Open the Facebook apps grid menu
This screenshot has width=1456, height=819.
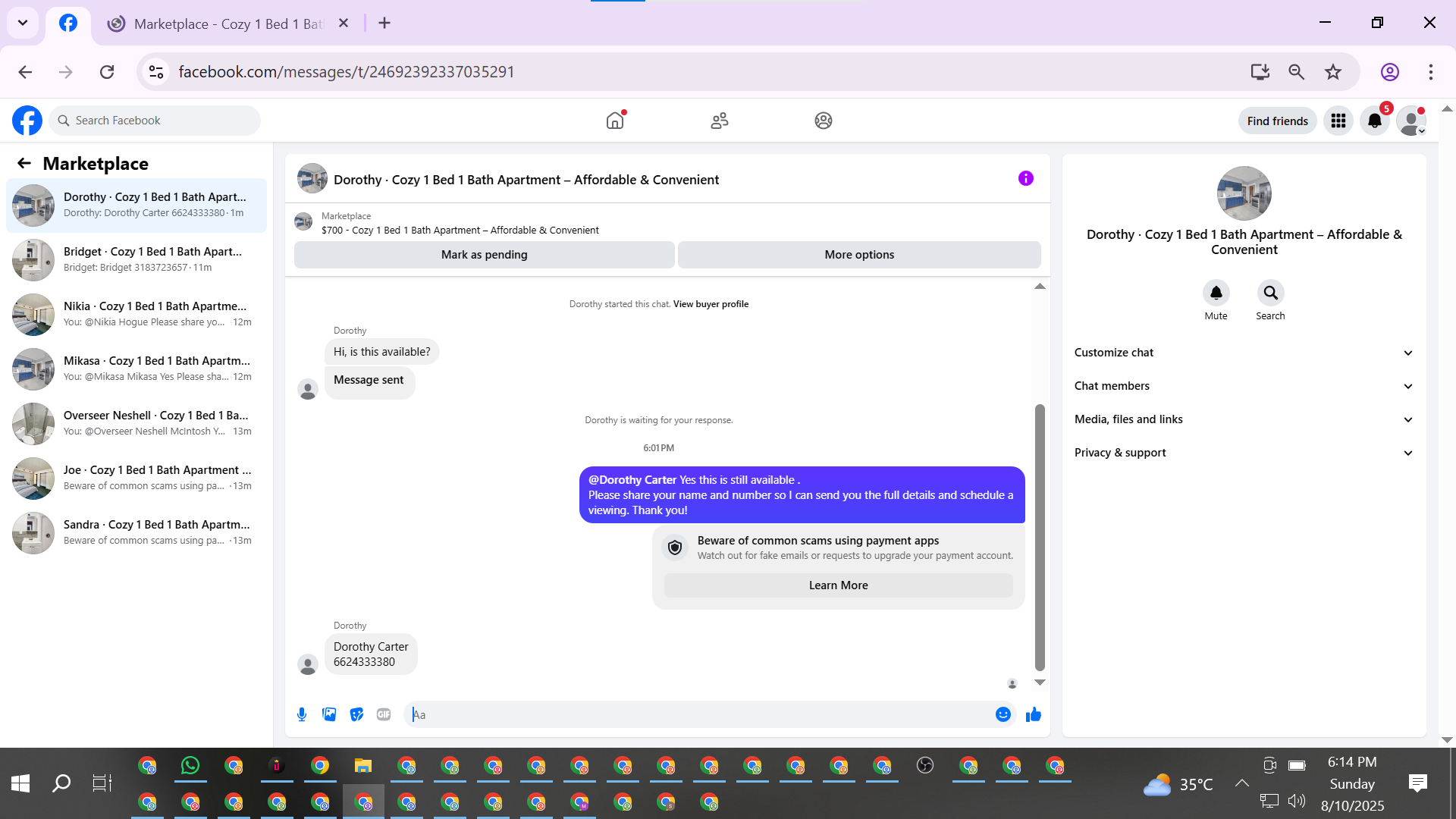(x=1338, y=121)
